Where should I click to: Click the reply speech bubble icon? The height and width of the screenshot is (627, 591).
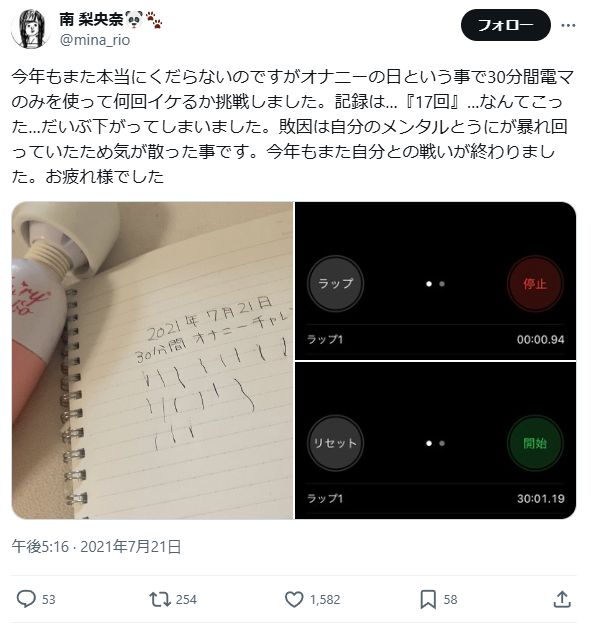click(26, 599)
